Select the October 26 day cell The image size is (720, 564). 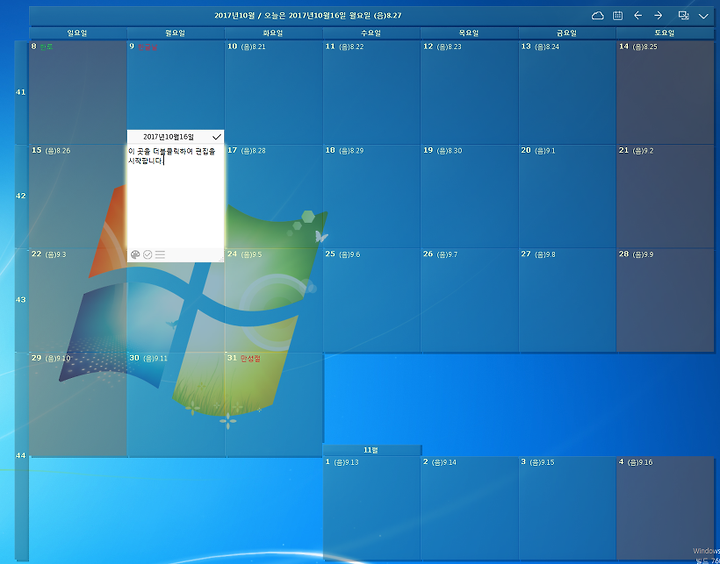pyautogui.click(x=469, y=300)
